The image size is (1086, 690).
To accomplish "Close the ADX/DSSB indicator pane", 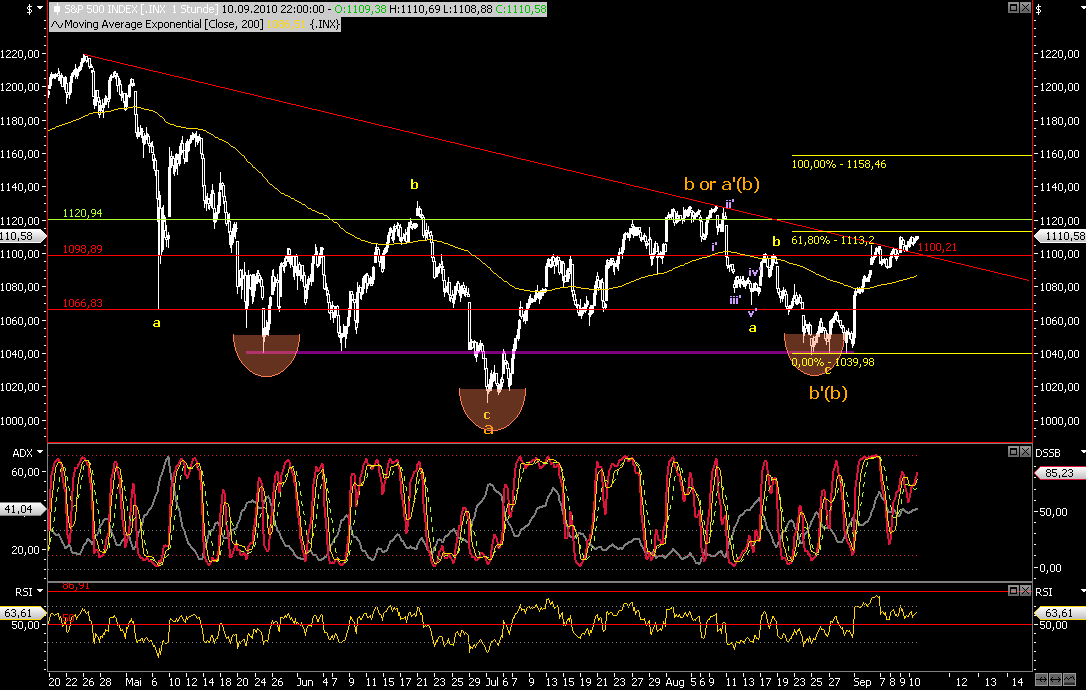I will [1025, 452].
